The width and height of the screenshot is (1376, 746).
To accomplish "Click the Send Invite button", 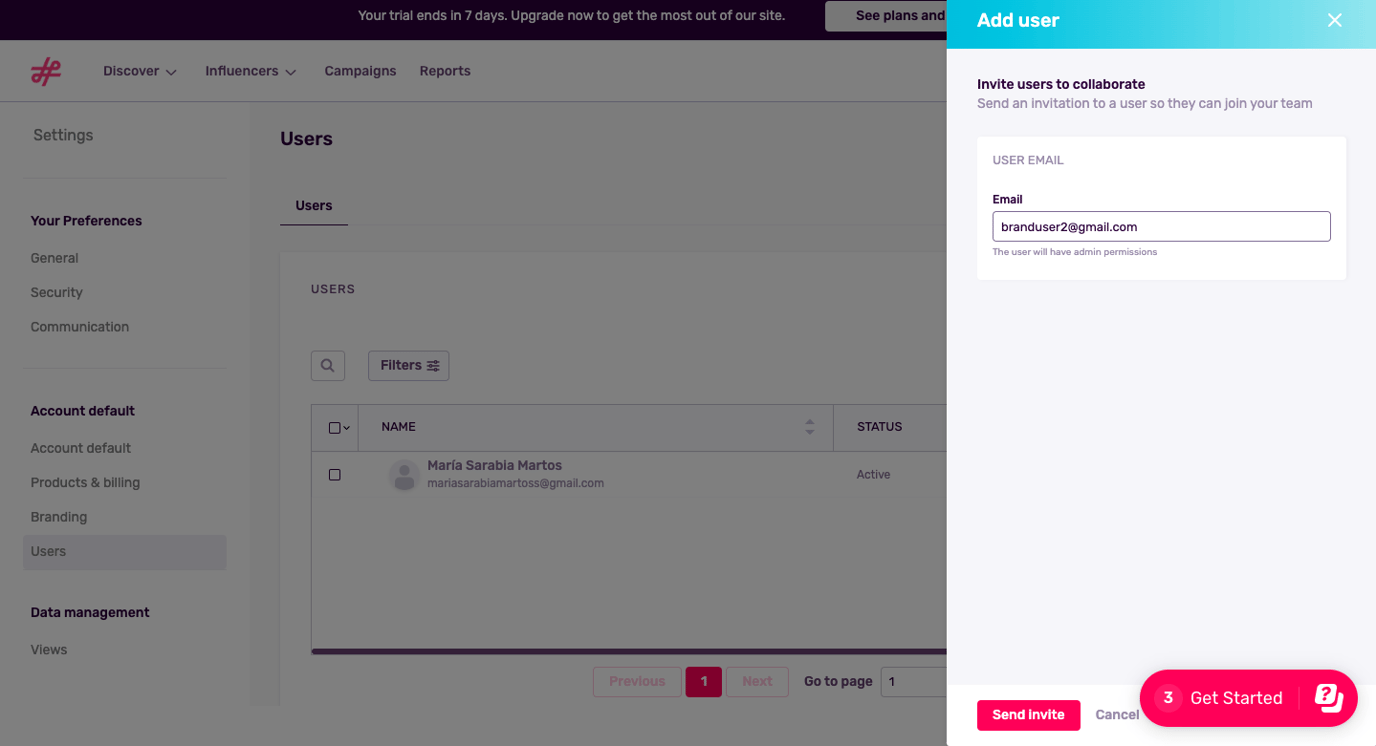I will pos(1028,715).
